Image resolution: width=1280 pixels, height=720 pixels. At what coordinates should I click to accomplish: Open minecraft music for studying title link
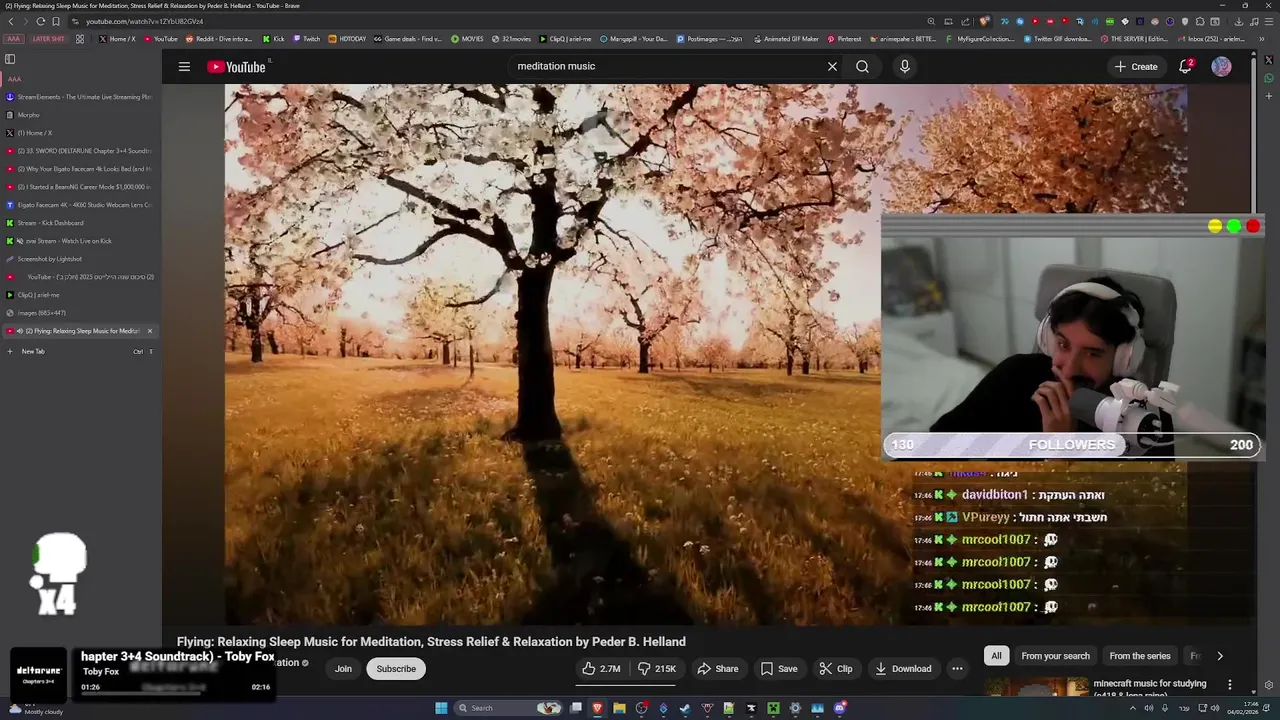1150,684
